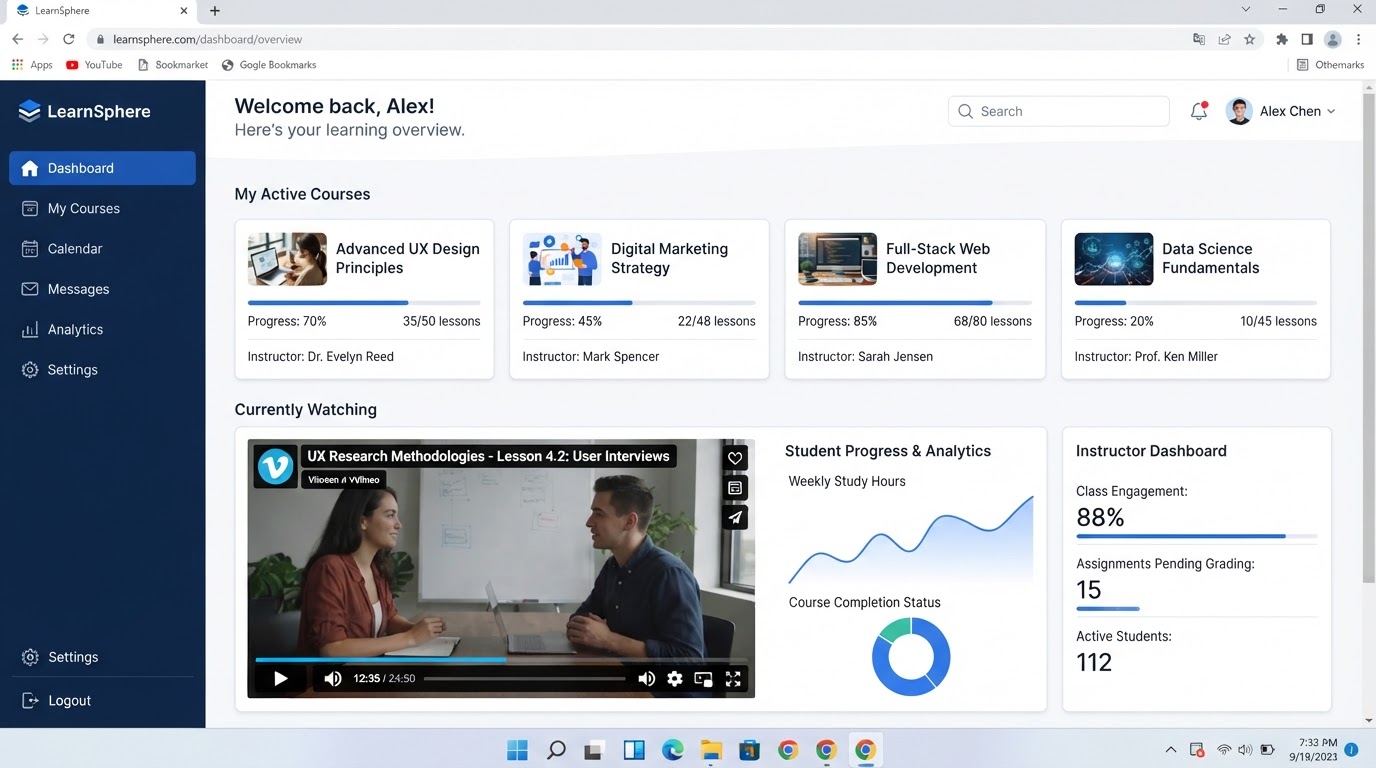The height and width of the screenshot is (768, 1376).
Task: Click the Full-Stack Web Development title
Action: (x=938, y=258)
